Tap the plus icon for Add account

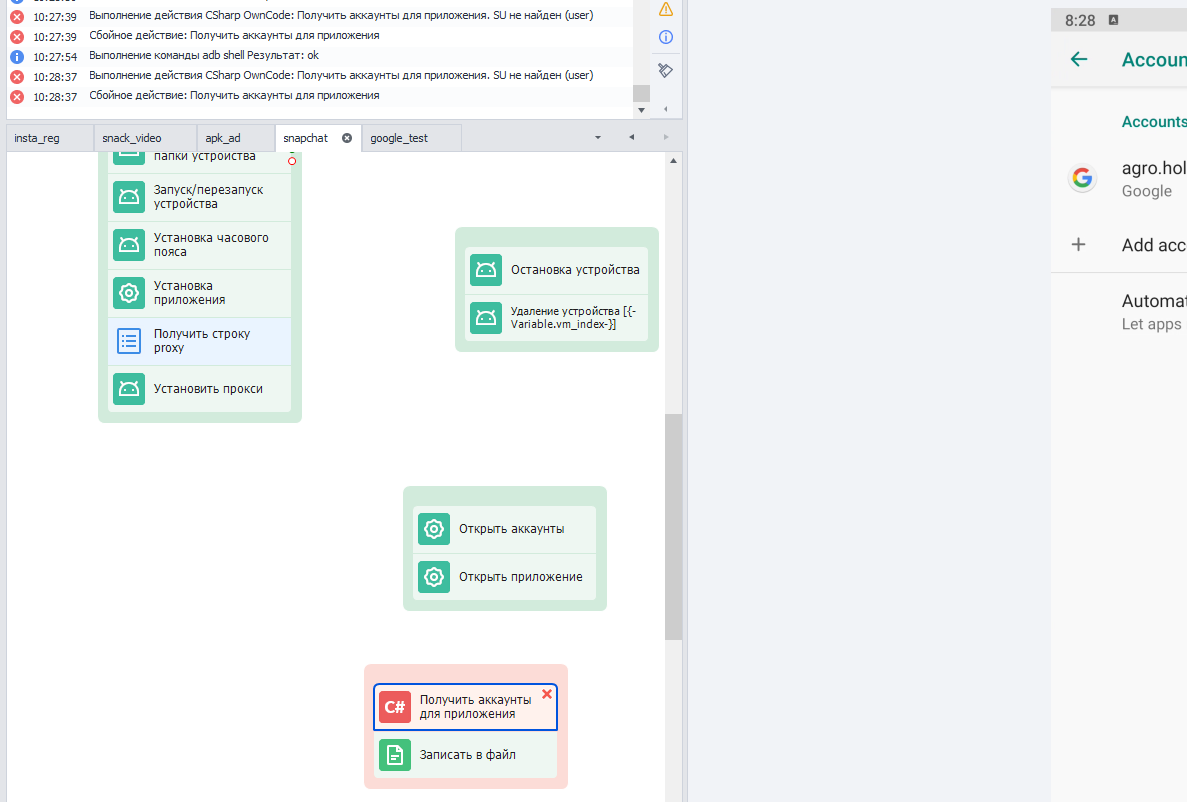point(1079,245)
